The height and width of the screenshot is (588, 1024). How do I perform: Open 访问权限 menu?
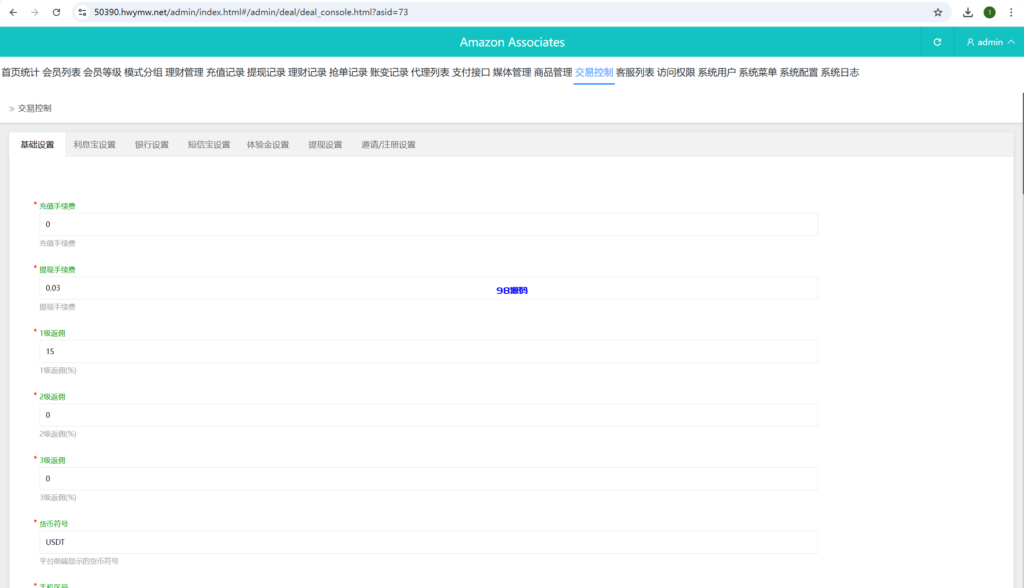click(676, 73)
